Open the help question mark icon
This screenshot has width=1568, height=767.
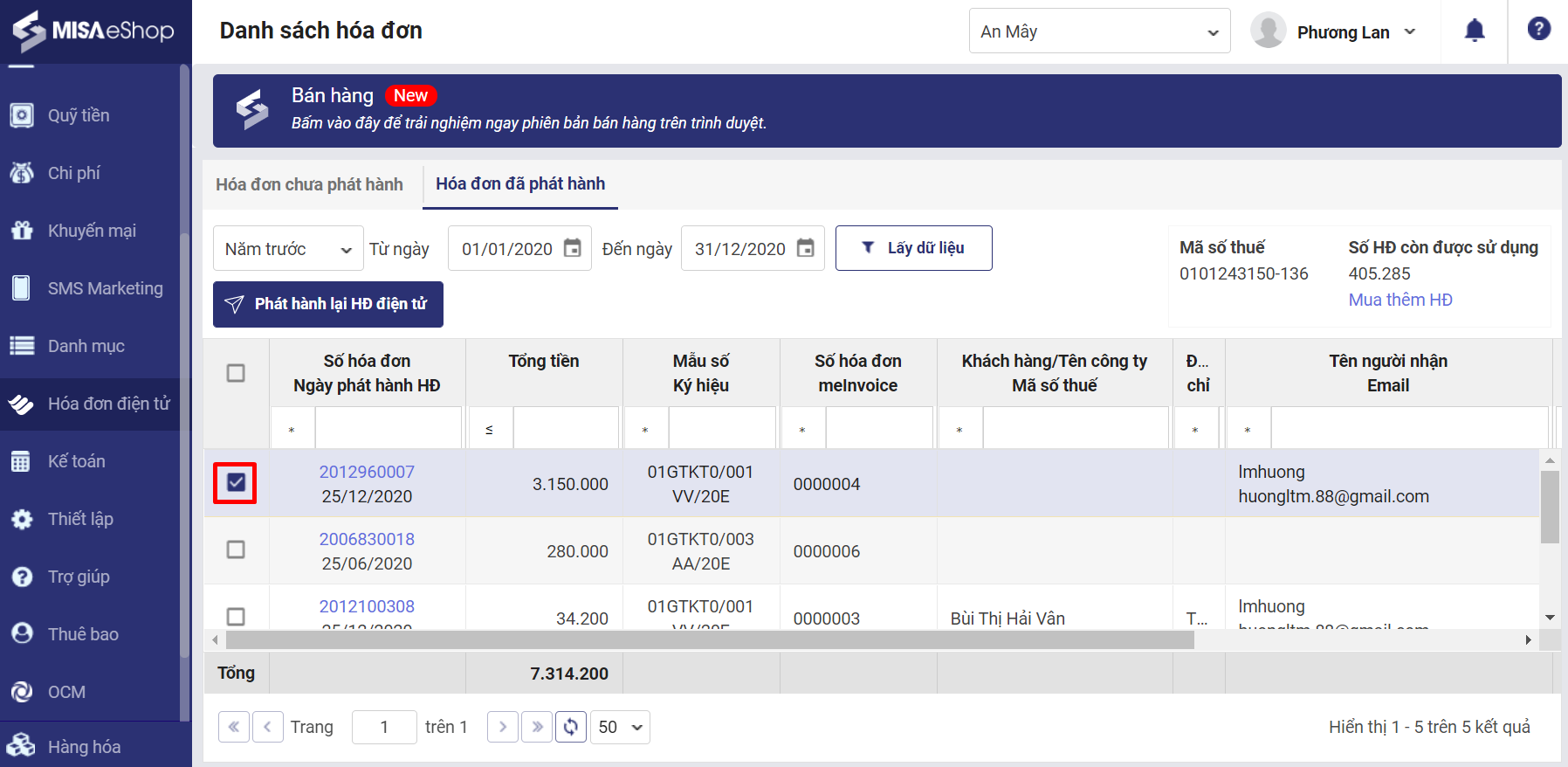pyautogui.click(x=1538, y=29)
